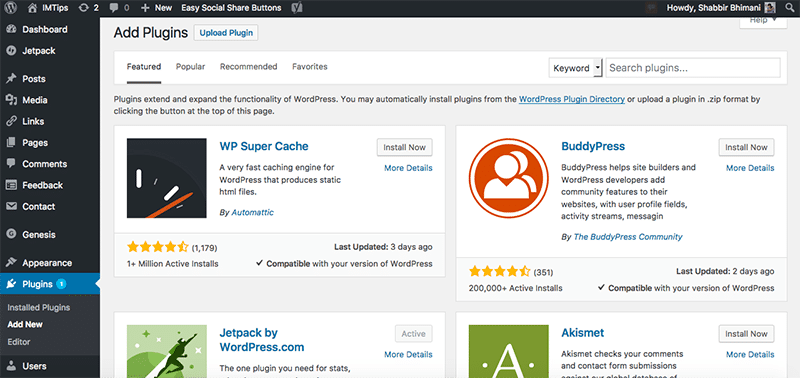Open the Dashboard sidebar item
Viewport: 800px width, 378px height.
coord(50,30)
